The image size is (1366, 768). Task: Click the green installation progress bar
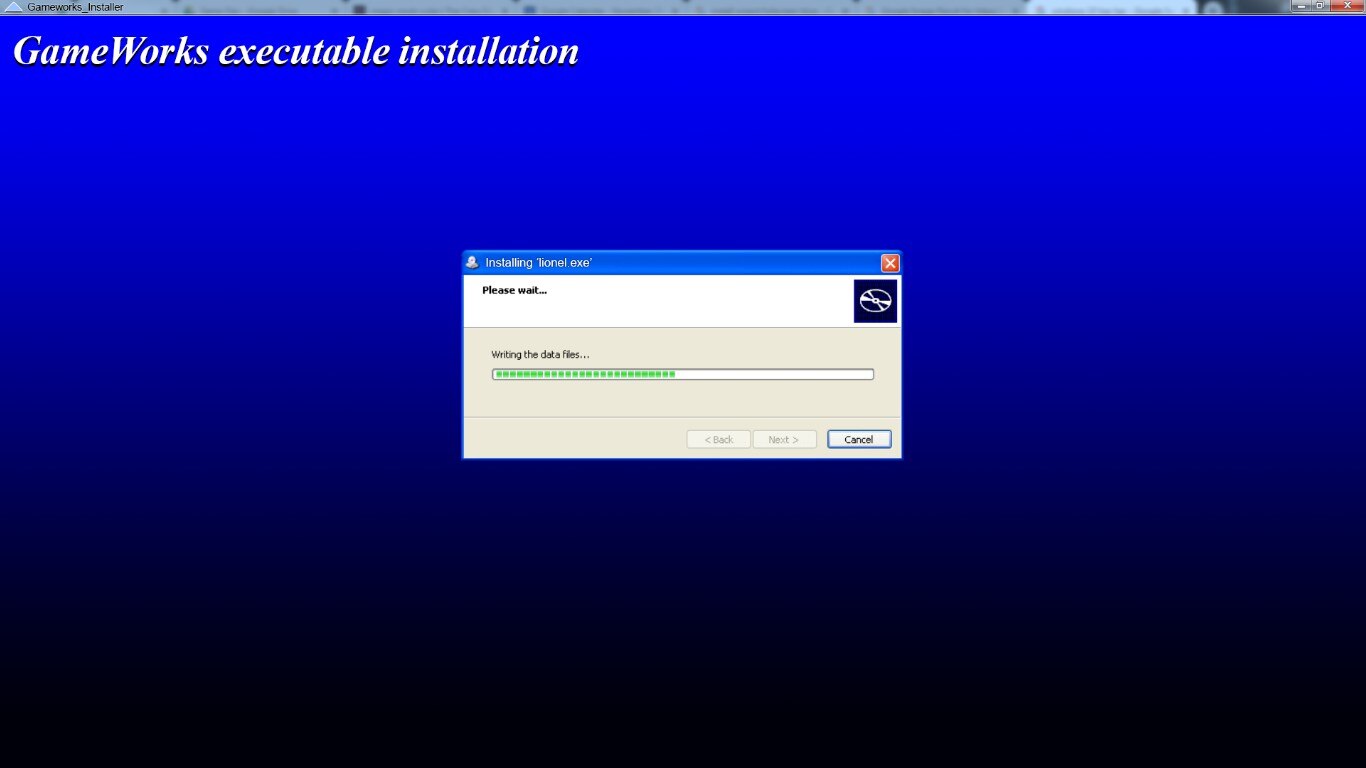683,374
